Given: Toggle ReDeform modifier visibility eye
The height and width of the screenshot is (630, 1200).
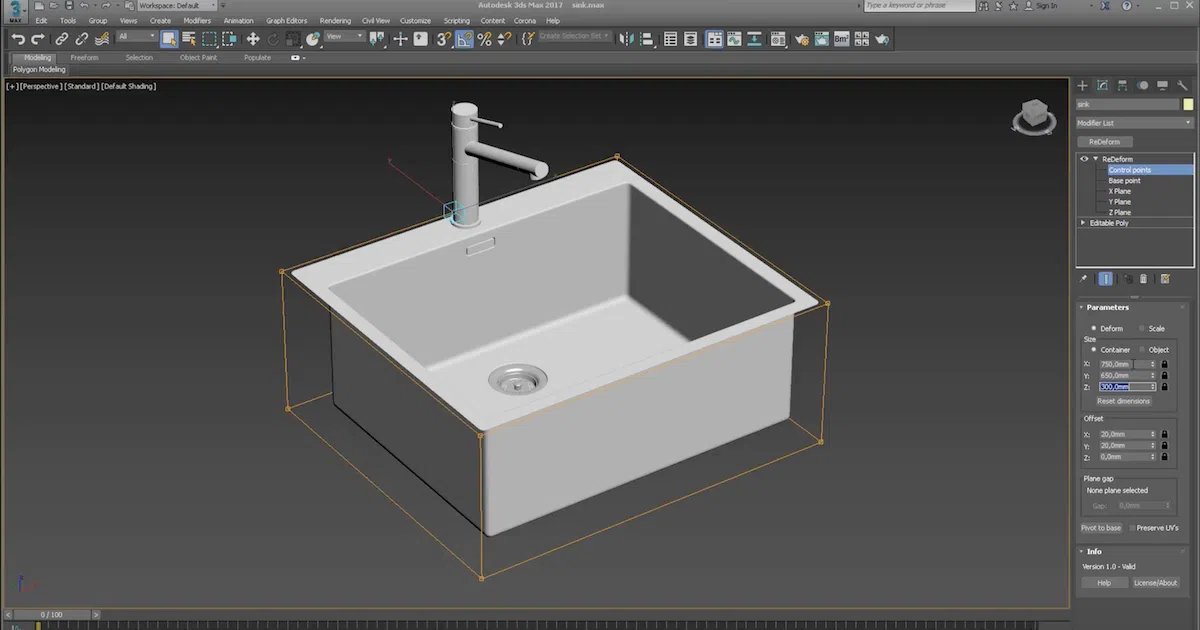Looking at the screenshot, I should pyautogui.click(x=1084, y=159).
